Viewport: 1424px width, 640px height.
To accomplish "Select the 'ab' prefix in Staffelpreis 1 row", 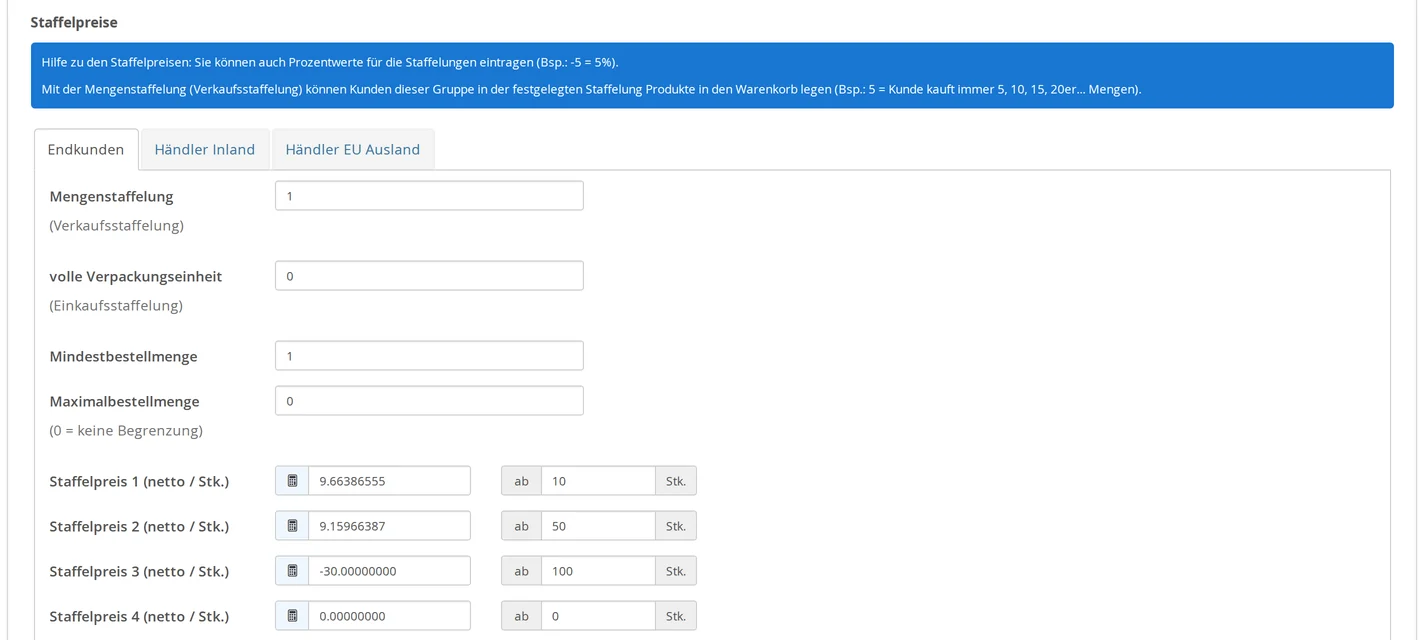I will (521, 481).
